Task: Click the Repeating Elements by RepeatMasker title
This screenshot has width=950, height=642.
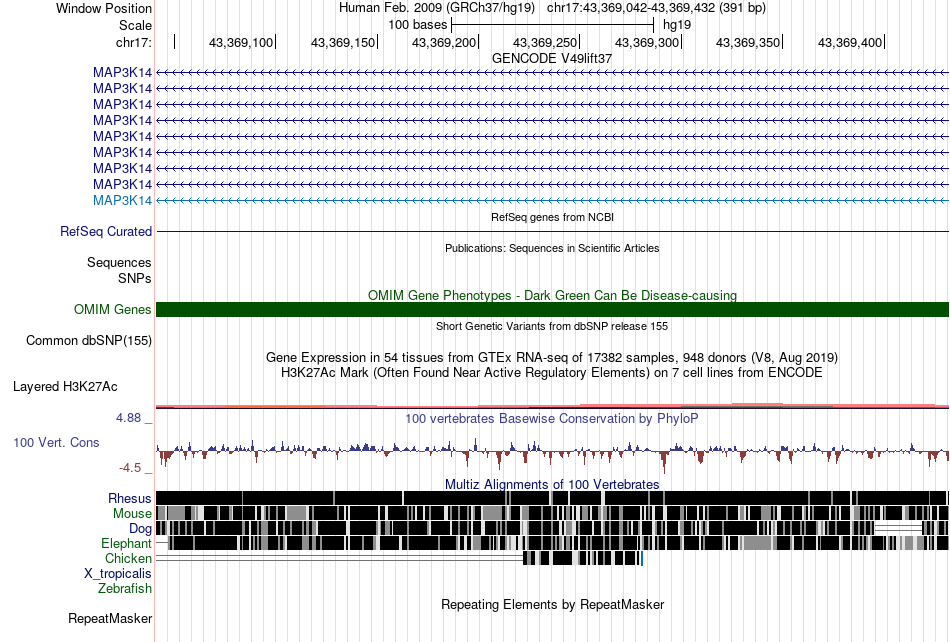Action: pyautogui.click(x=553, y=604)
